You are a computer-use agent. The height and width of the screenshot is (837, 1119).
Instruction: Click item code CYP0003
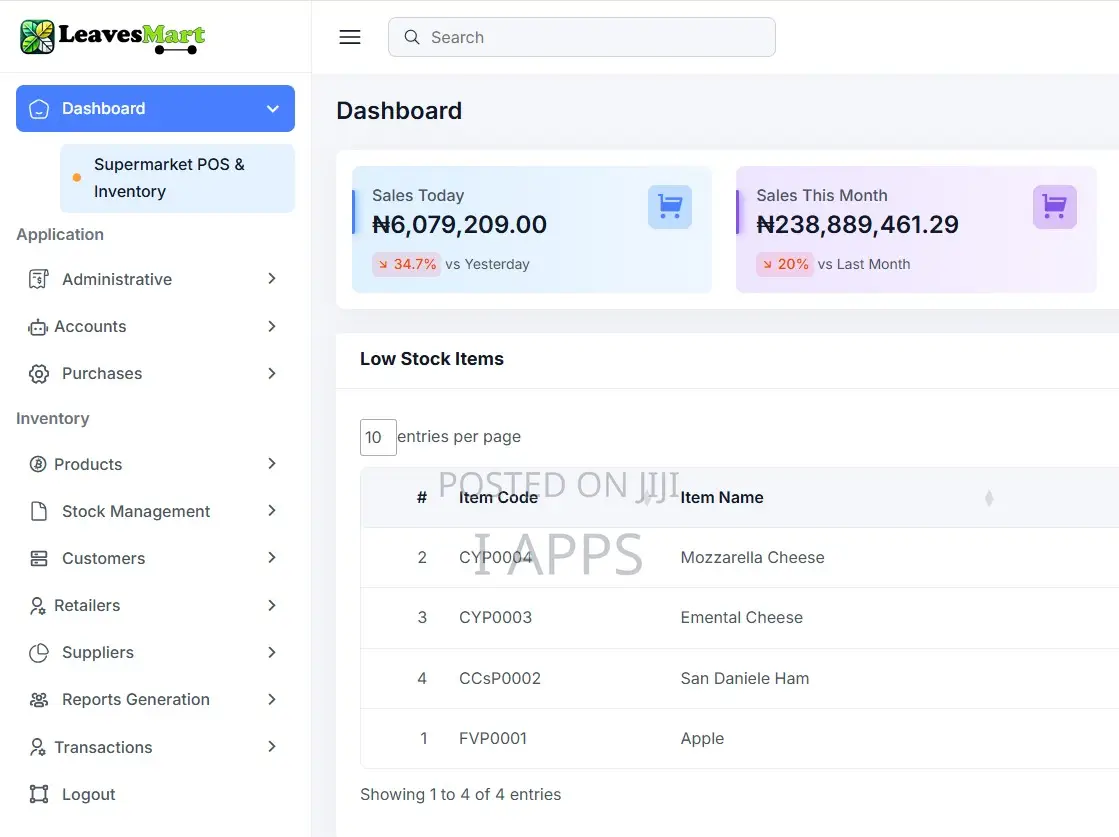pyautogui.click(x=495, y=618)
